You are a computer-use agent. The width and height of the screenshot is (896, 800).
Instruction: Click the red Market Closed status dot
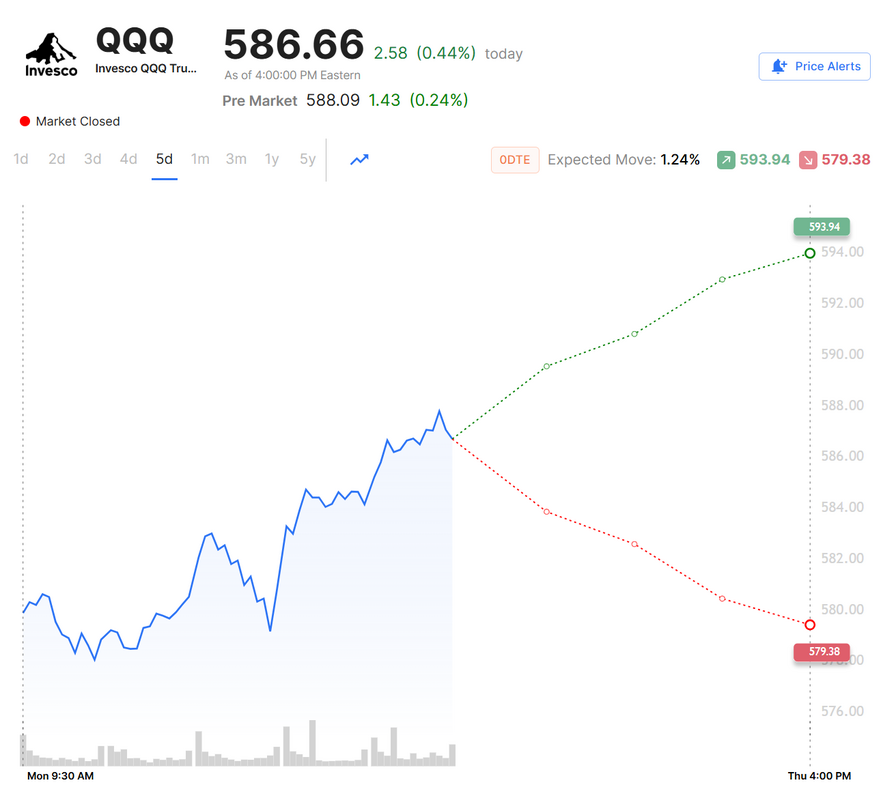(25, 121)
